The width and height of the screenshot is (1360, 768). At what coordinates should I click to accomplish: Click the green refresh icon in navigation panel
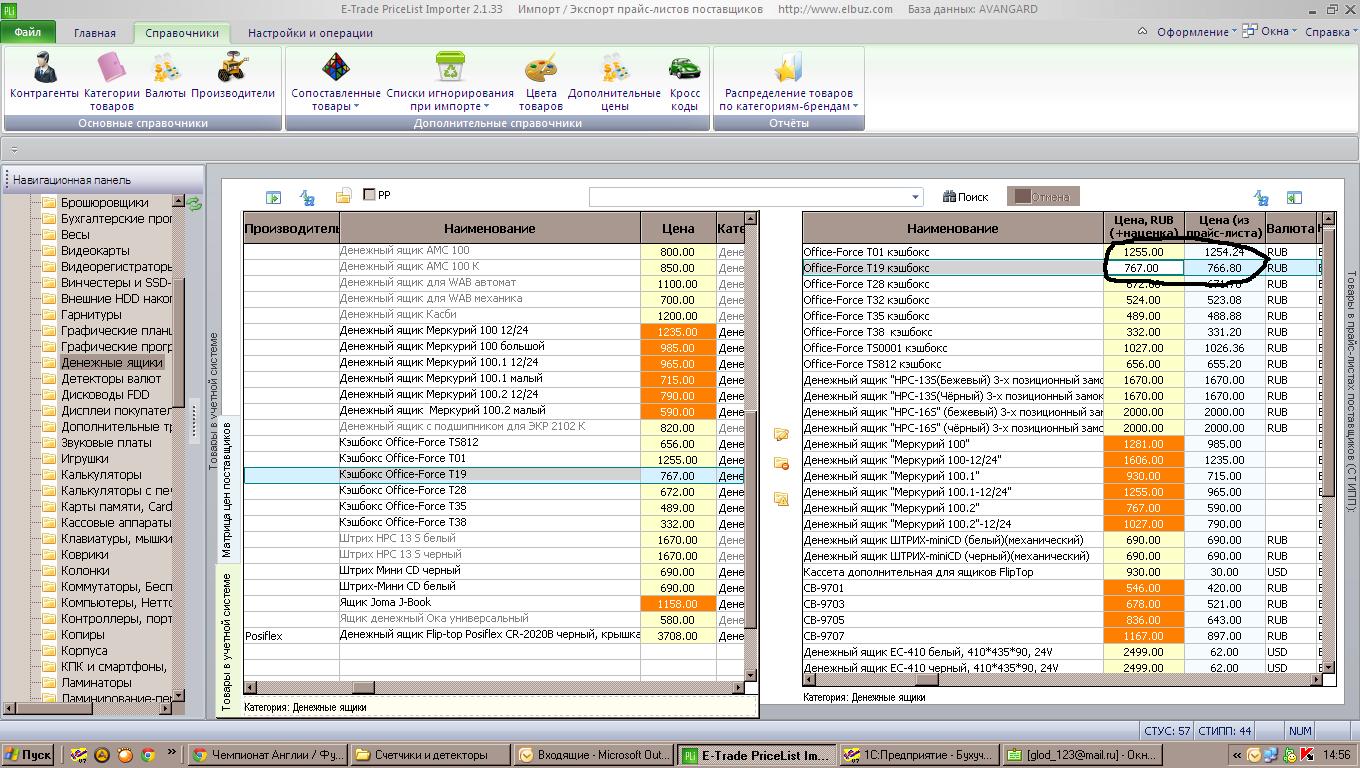coord(194,204)
